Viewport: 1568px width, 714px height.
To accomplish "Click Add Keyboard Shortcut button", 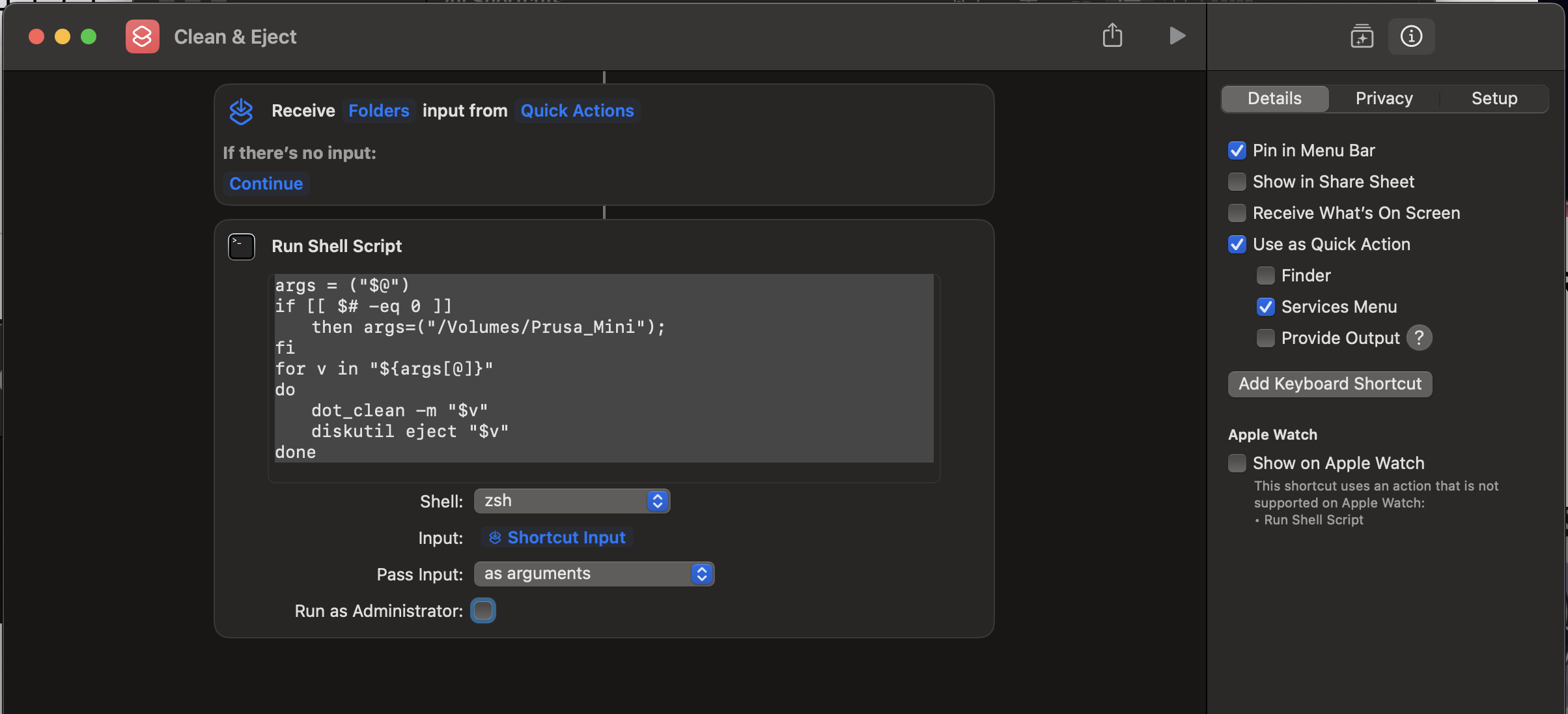I will [x=1330, y=384].
